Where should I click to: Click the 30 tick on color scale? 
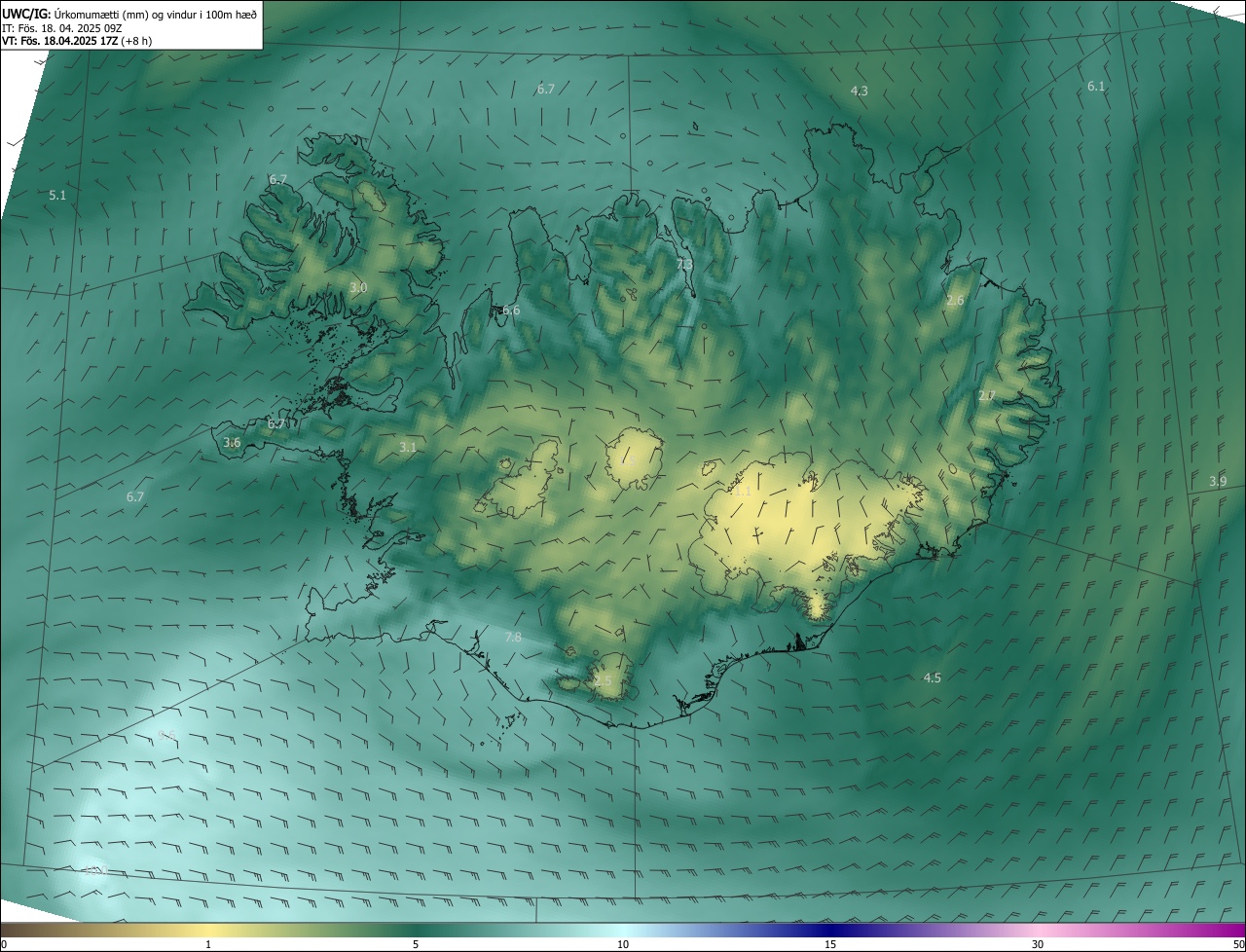1038,944
